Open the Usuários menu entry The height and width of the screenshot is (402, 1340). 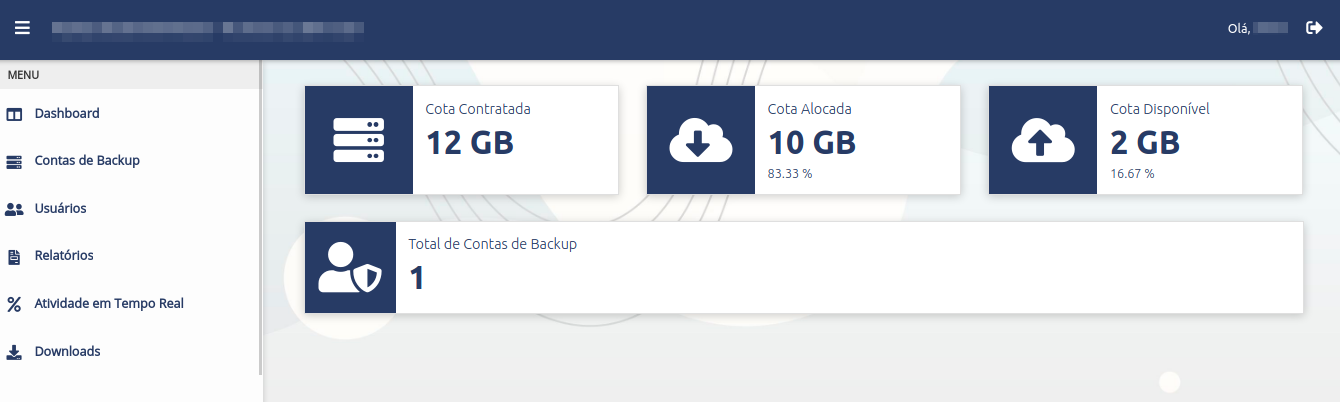click(60, 209)
